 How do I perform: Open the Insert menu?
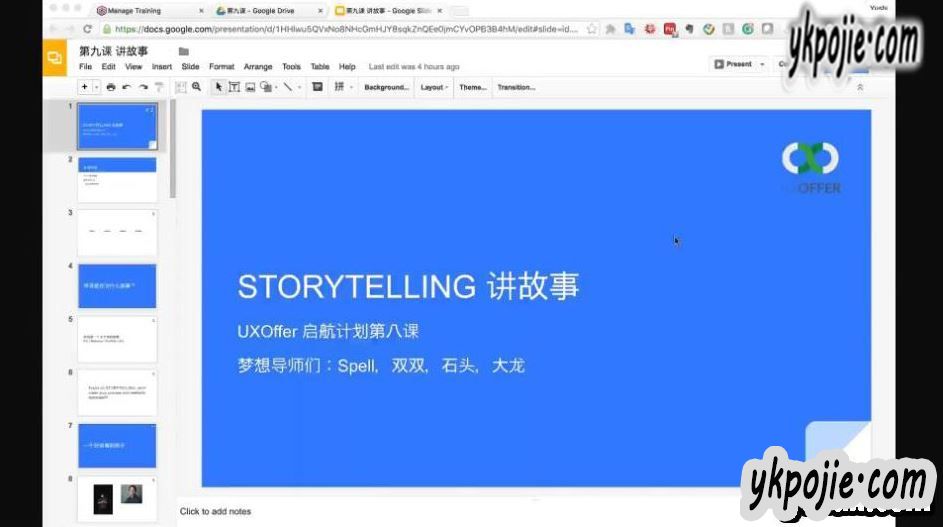[x=161, y=67]
